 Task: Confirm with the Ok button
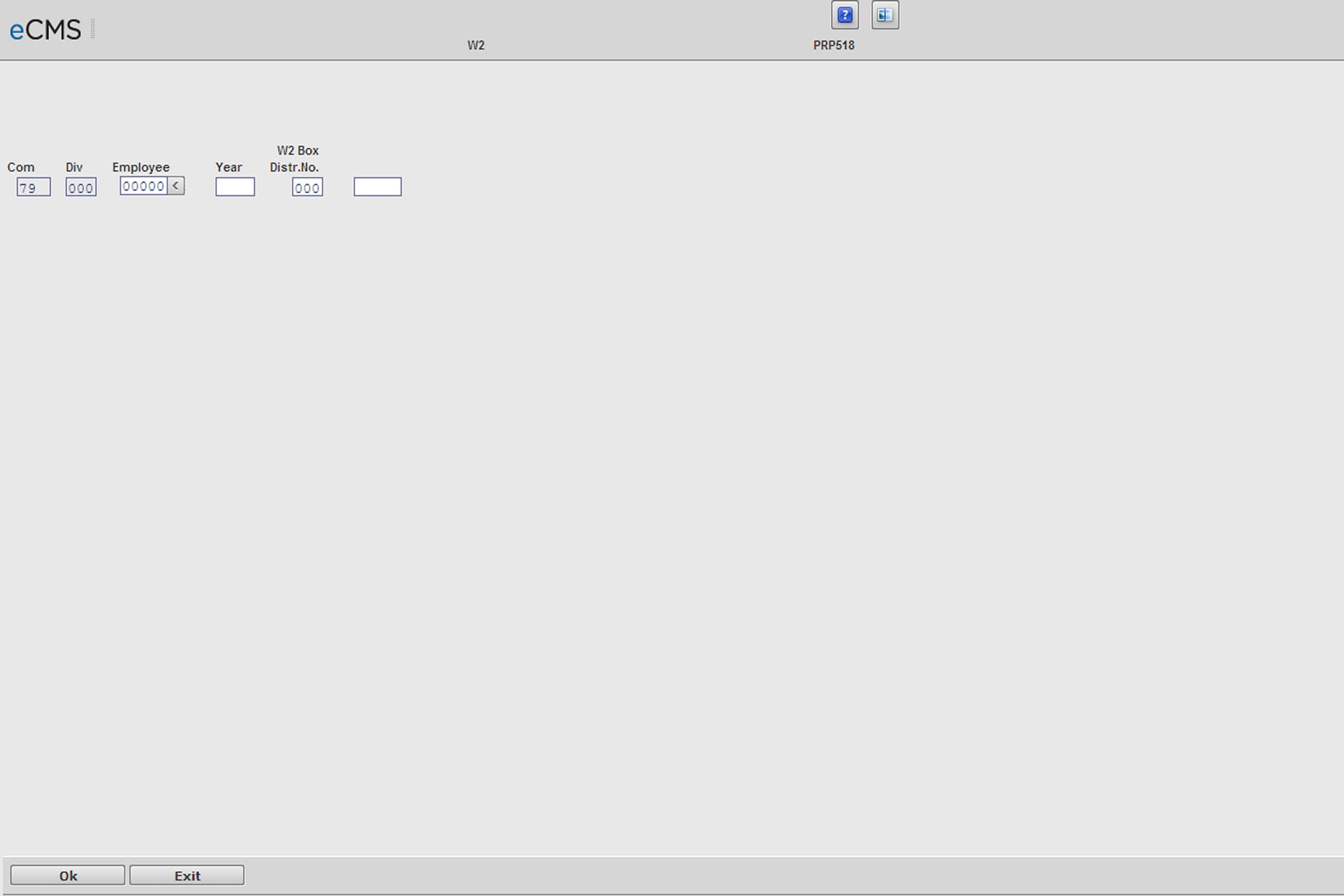(x=68, y=875)
